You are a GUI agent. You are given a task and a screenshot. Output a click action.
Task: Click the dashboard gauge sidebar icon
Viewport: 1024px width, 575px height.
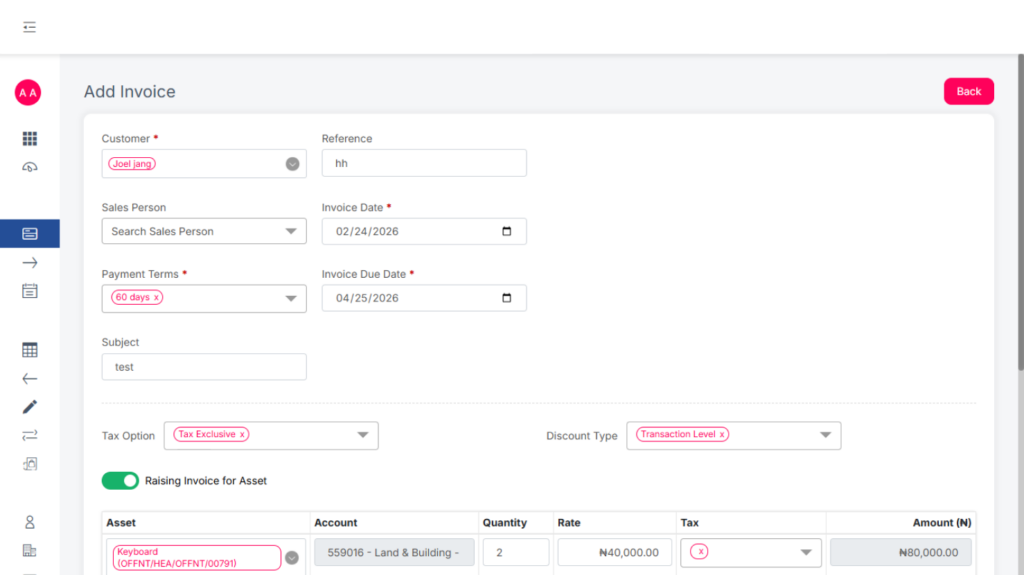[x=29, y=167]
